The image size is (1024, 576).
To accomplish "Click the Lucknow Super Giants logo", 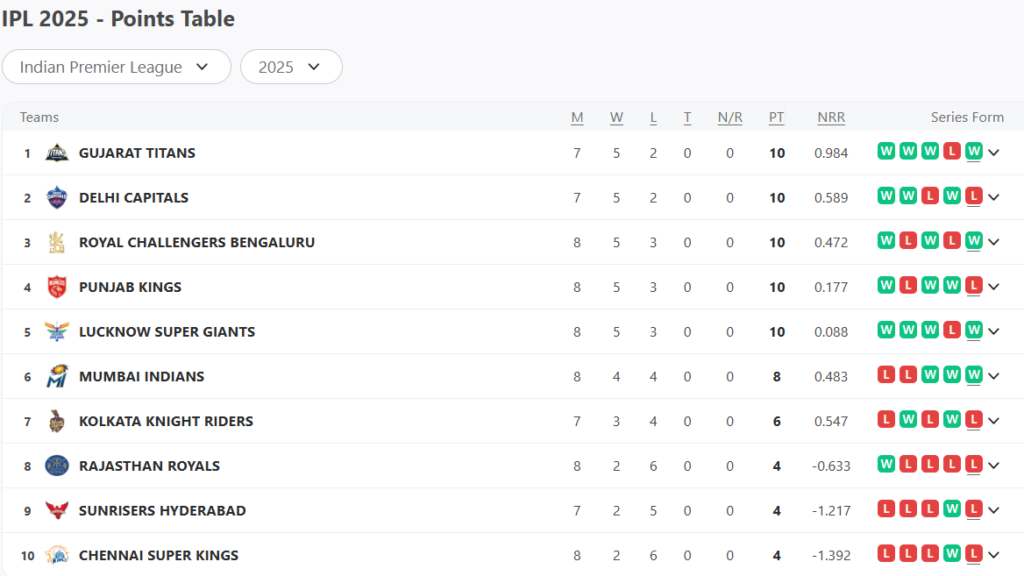I will pos(57,331).
